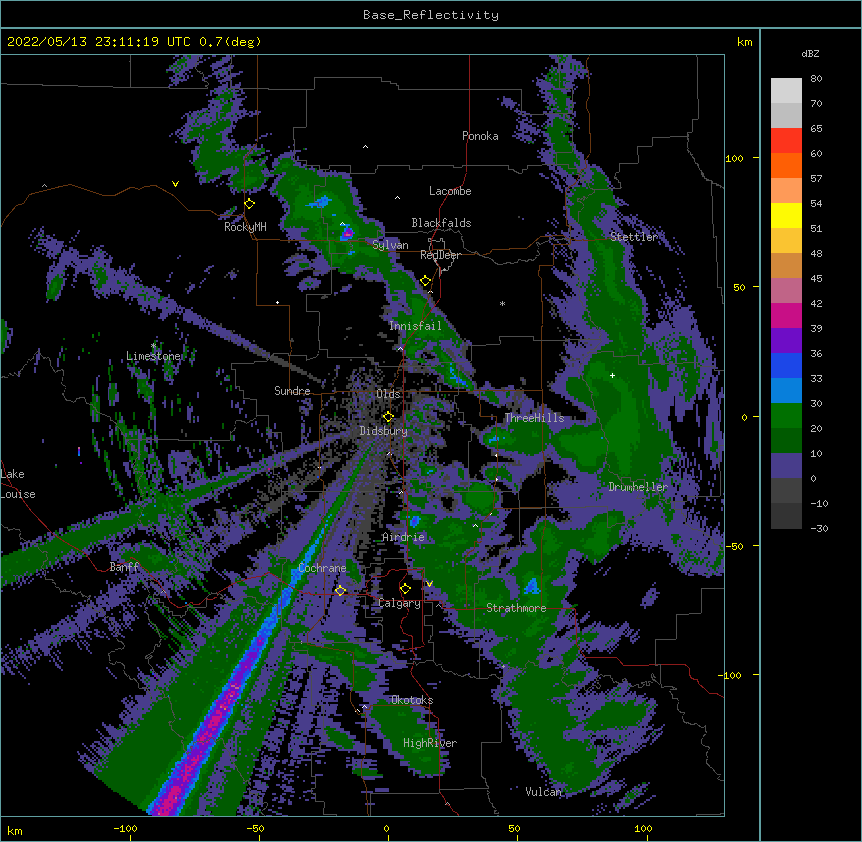Click the RedDeer city label
The height and width of the screenshot is (842, 862).
point(440,255)
